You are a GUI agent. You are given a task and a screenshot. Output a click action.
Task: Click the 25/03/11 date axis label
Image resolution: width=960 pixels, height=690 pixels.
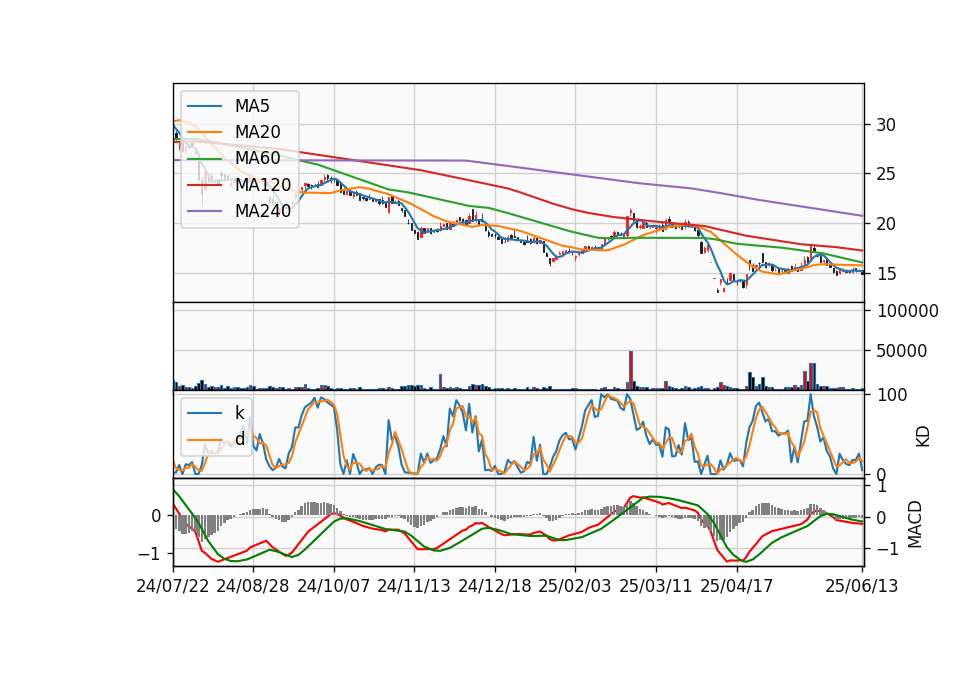point(656,586)
